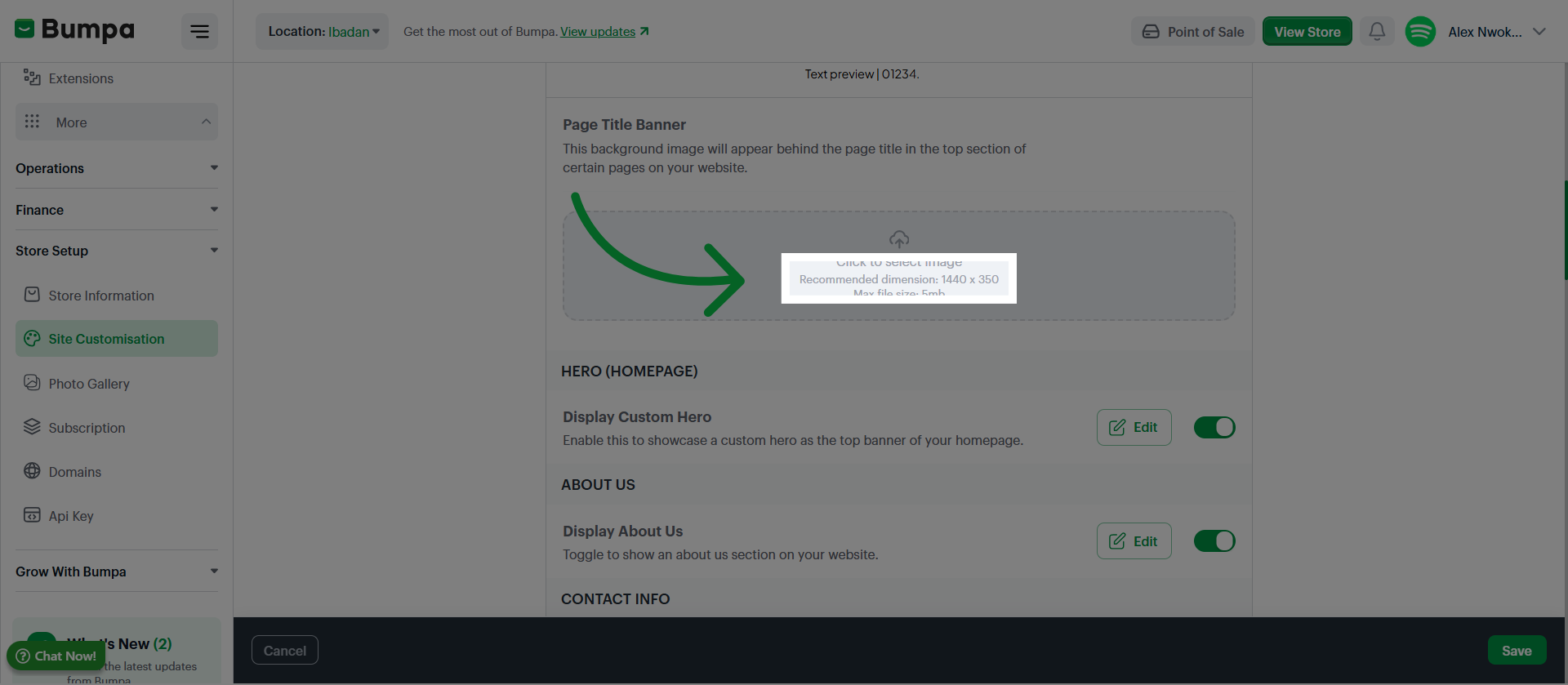Click the Api Key icon

(x=32, y=514)
